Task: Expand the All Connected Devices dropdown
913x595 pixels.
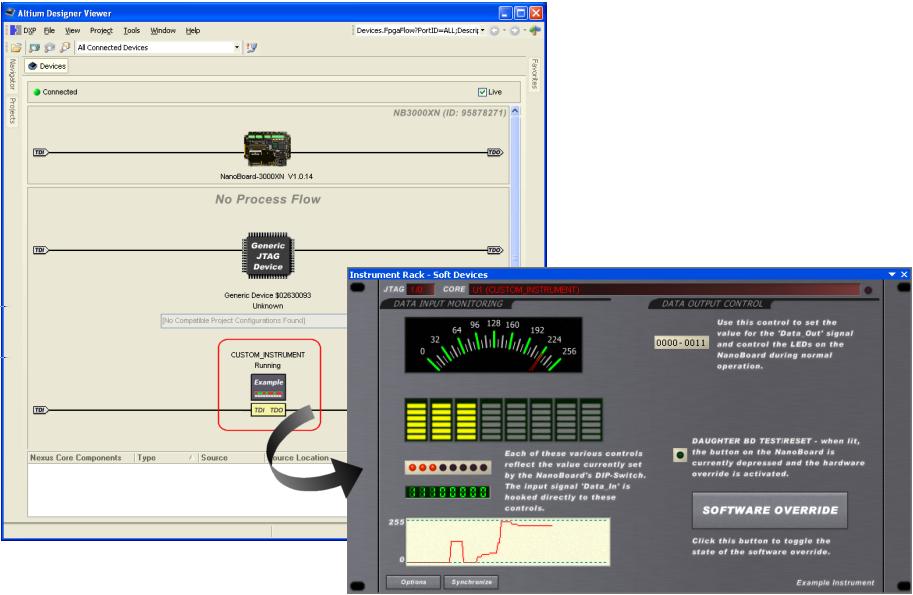Action: 236,47
